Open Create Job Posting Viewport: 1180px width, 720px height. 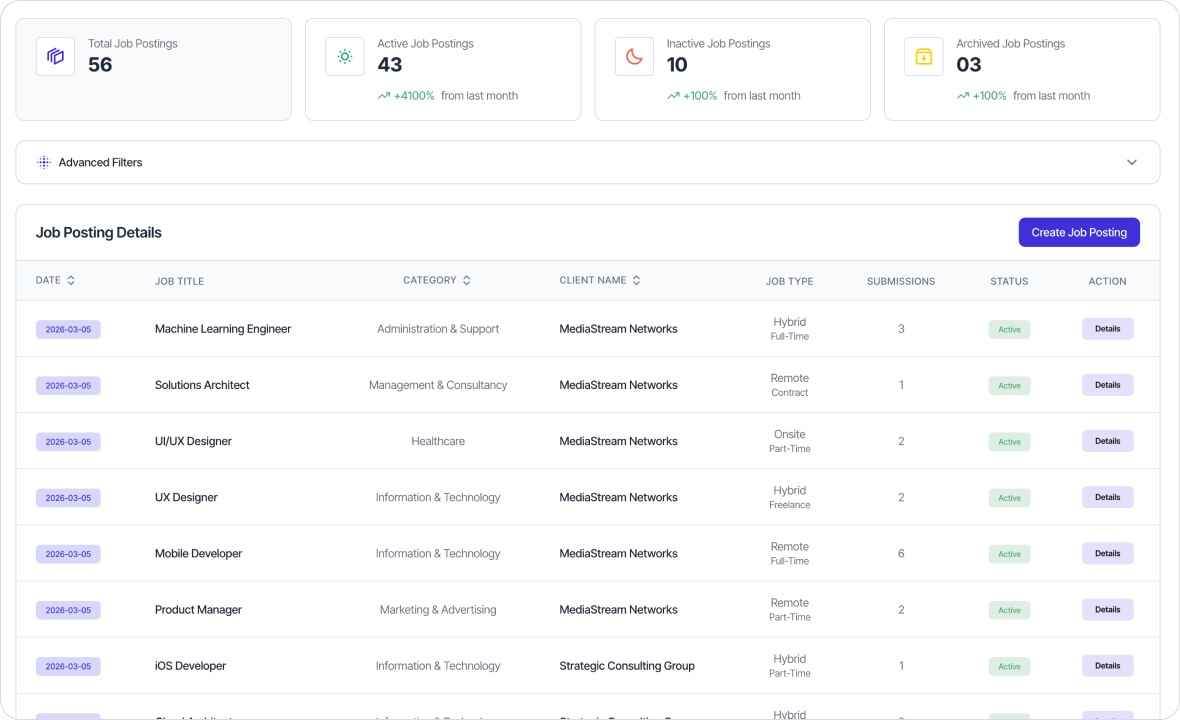pos(1079,232)
